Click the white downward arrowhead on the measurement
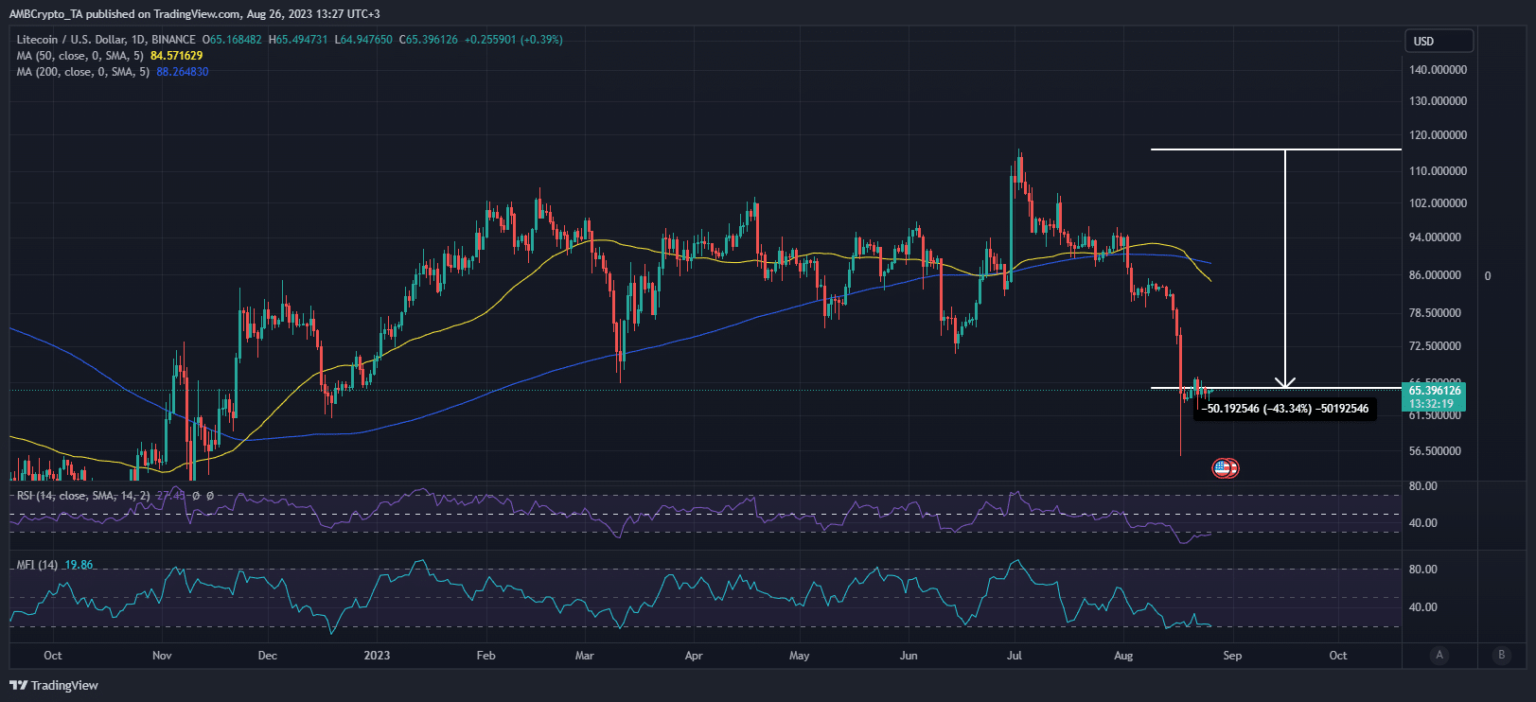The width and height of the screenshot is (1536, 702). [1286, 381]
